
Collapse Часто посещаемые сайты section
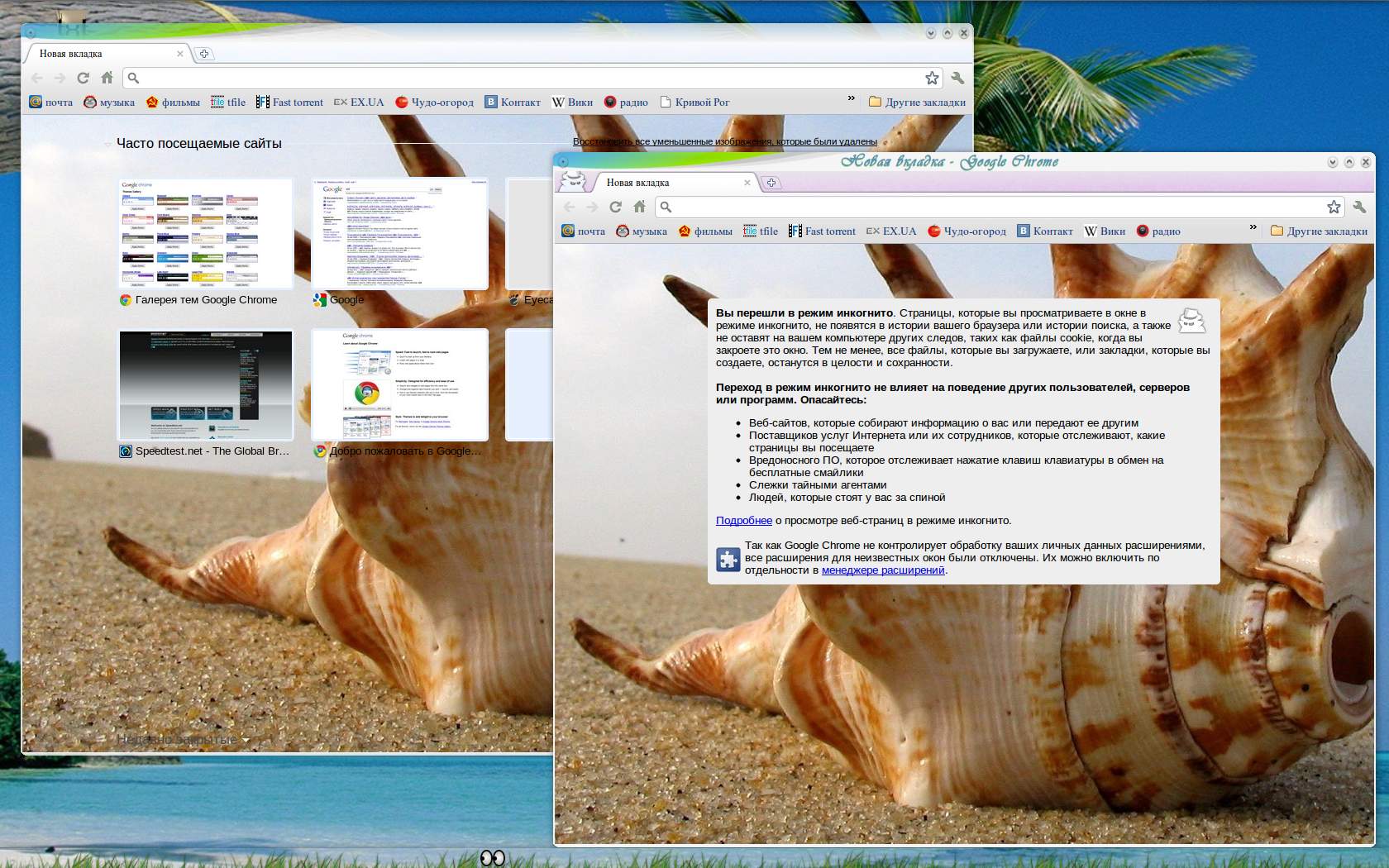pyautogui.click(x=108, y=144)
